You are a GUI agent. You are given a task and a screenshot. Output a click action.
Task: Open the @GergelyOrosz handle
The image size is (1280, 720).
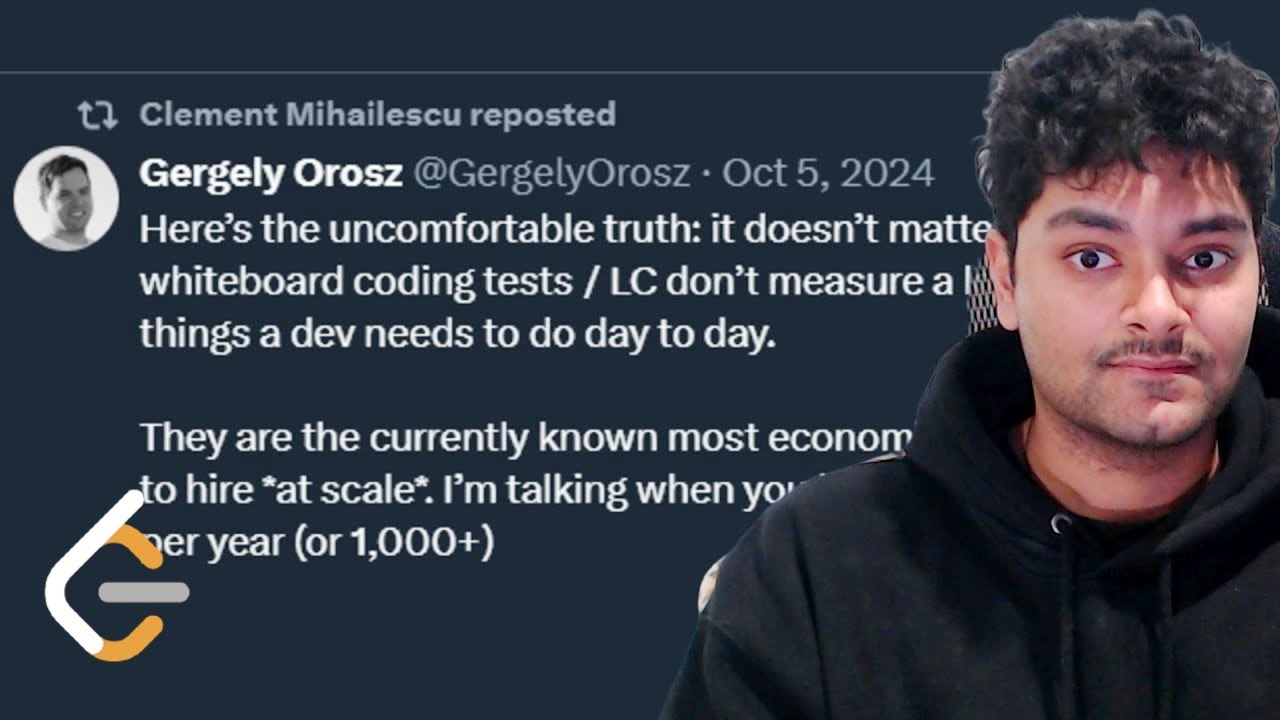[x=551, y=174]
